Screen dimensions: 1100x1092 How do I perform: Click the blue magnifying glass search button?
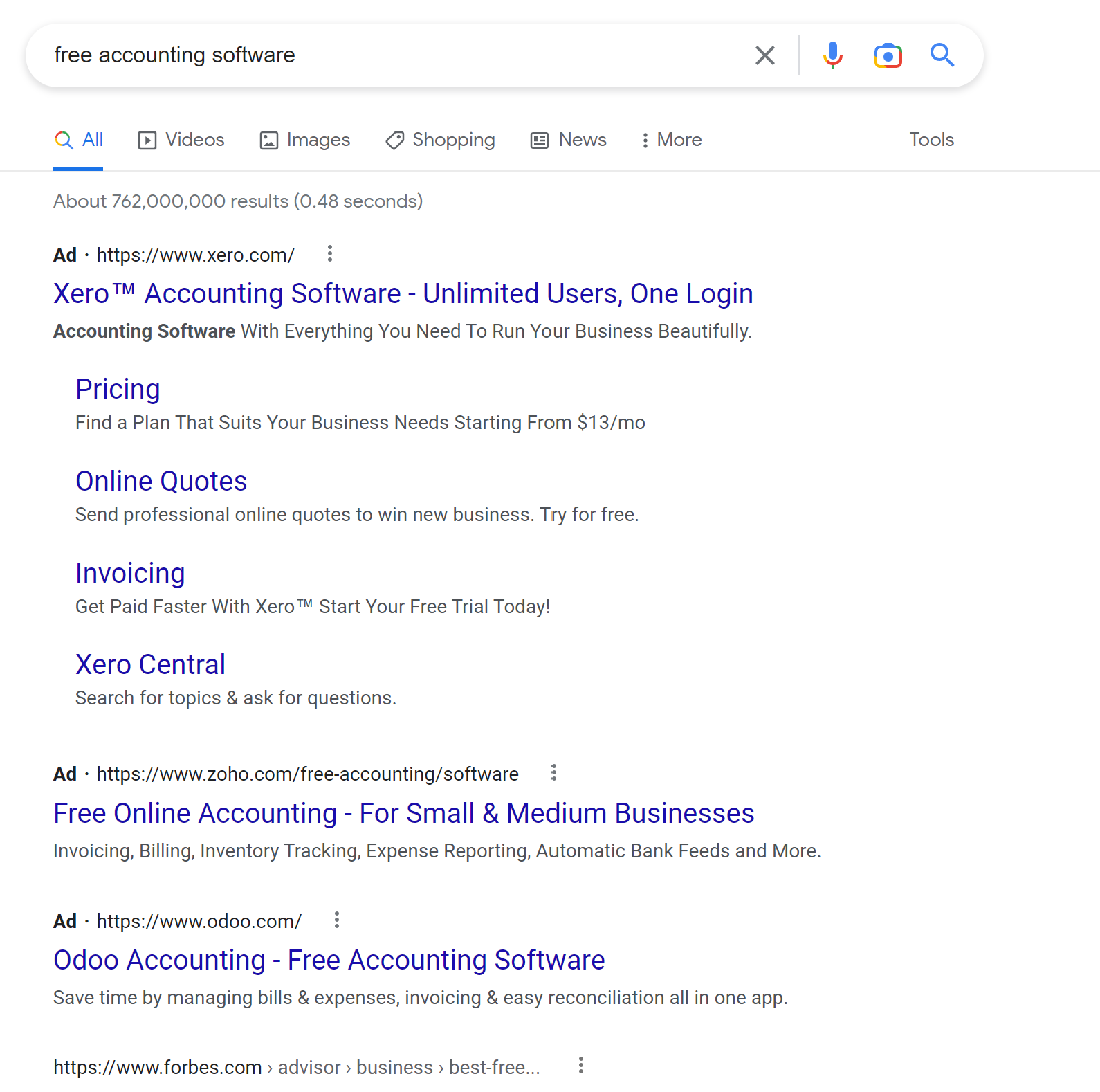coord(942,55)
